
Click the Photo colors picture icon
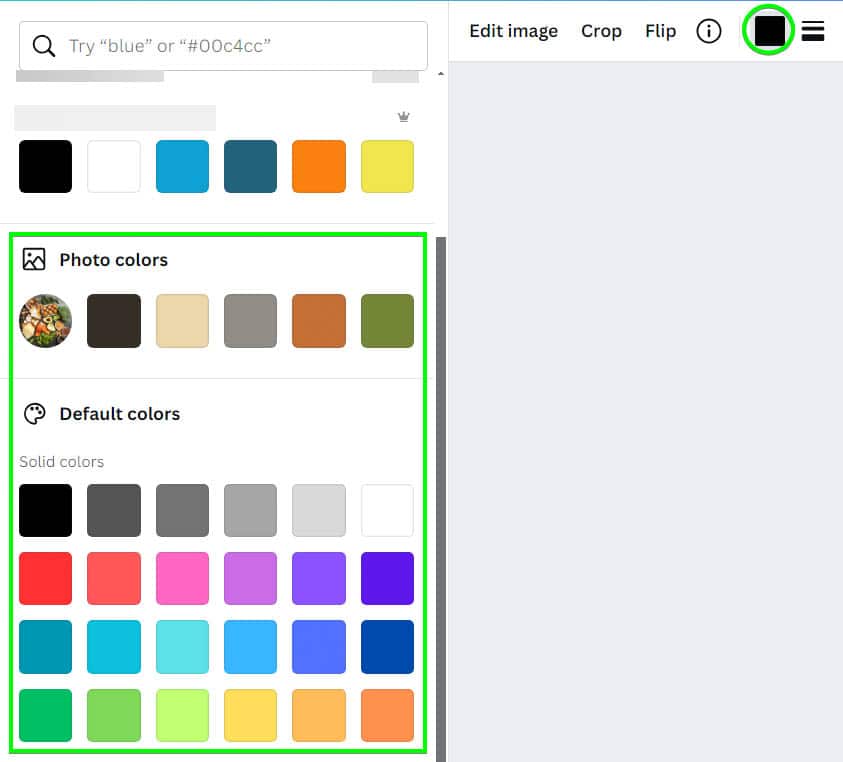tap(34, 259)
